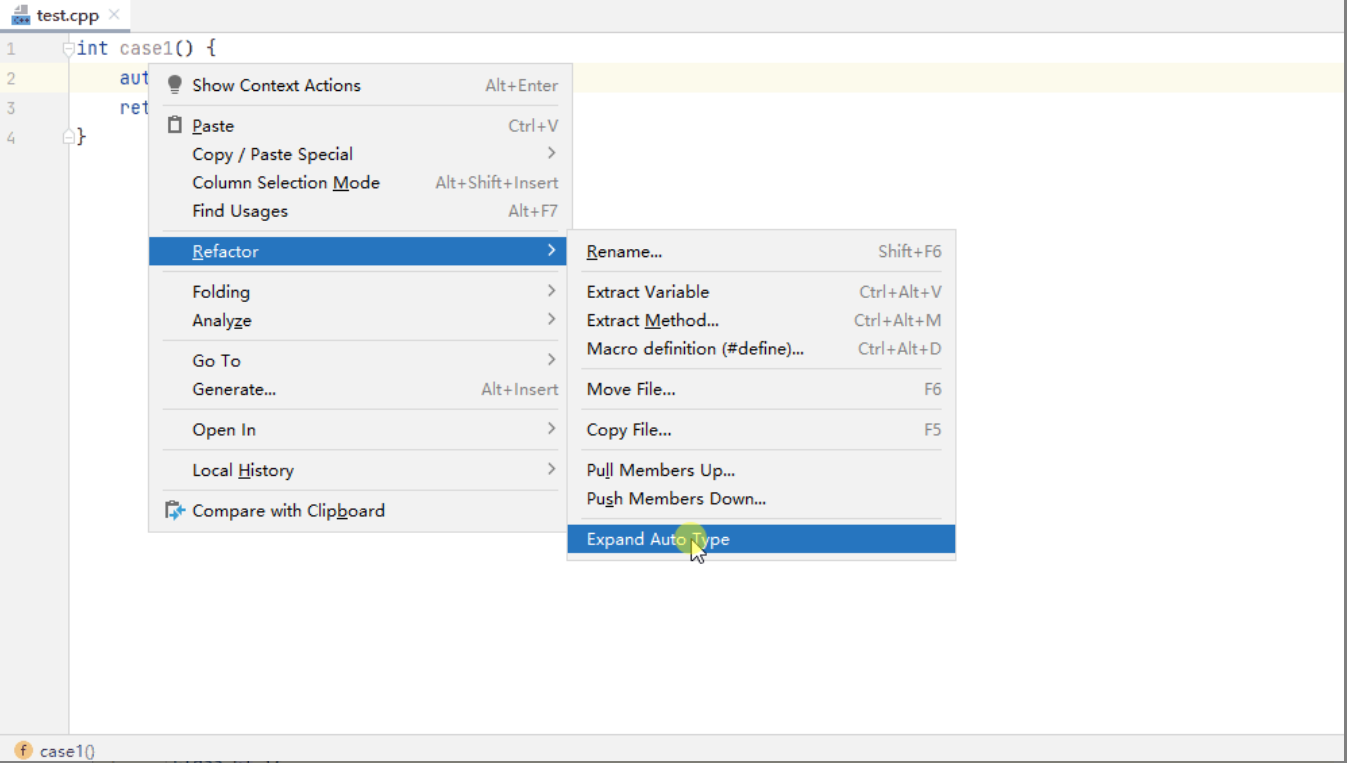Toggle Column Selection Mode
This screenshot has width=1347, height=763.
point(360,182)
